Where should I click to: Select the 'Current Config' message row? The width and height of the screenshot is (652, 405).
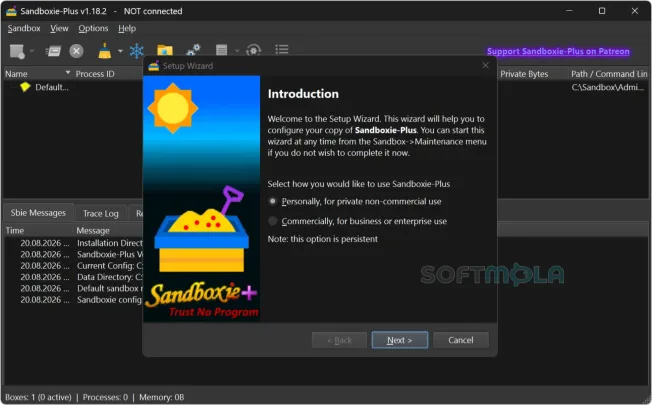[81, 266]
